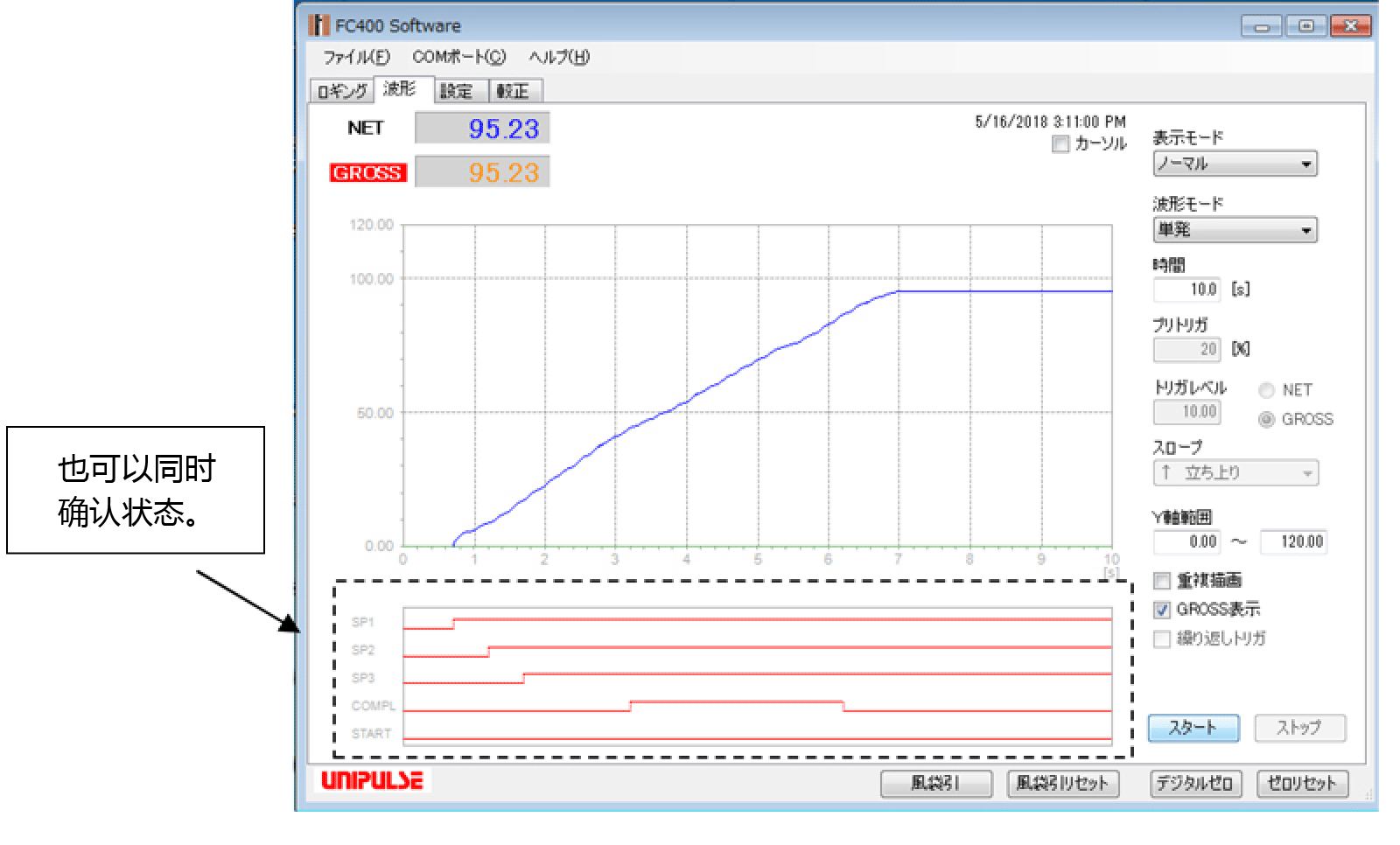This screenshot has width=1400, height=845.
Task: Expand the 波形モード dropdown
Action: click(1235, 230)
